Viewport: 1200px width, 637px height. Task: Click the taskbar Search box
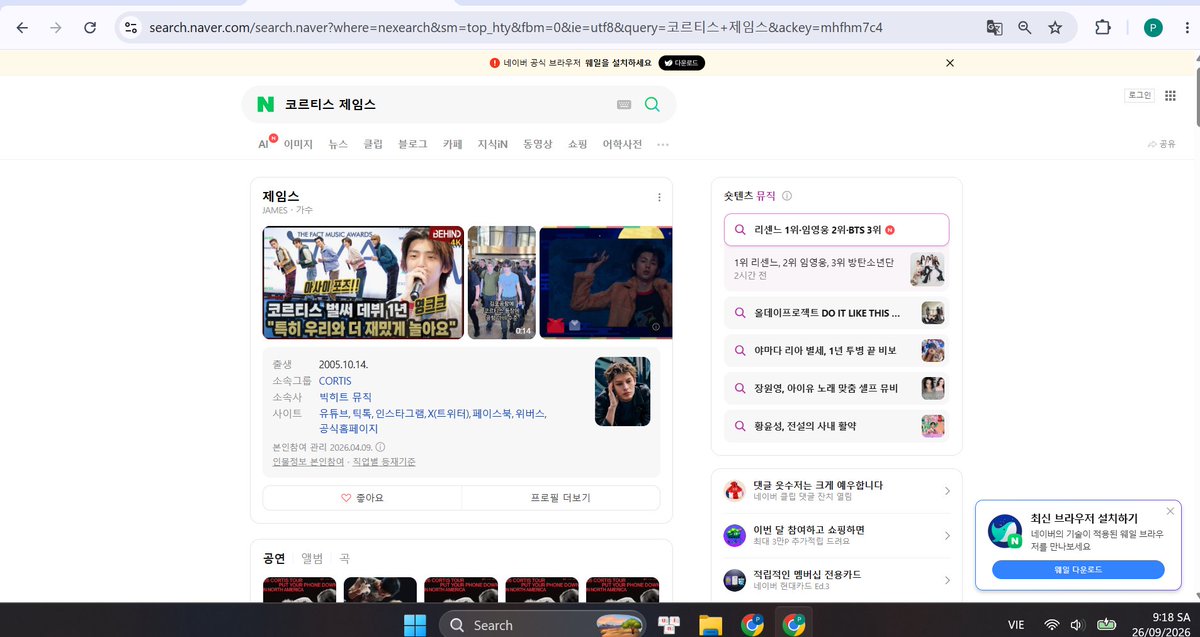(x=545, y=625)
